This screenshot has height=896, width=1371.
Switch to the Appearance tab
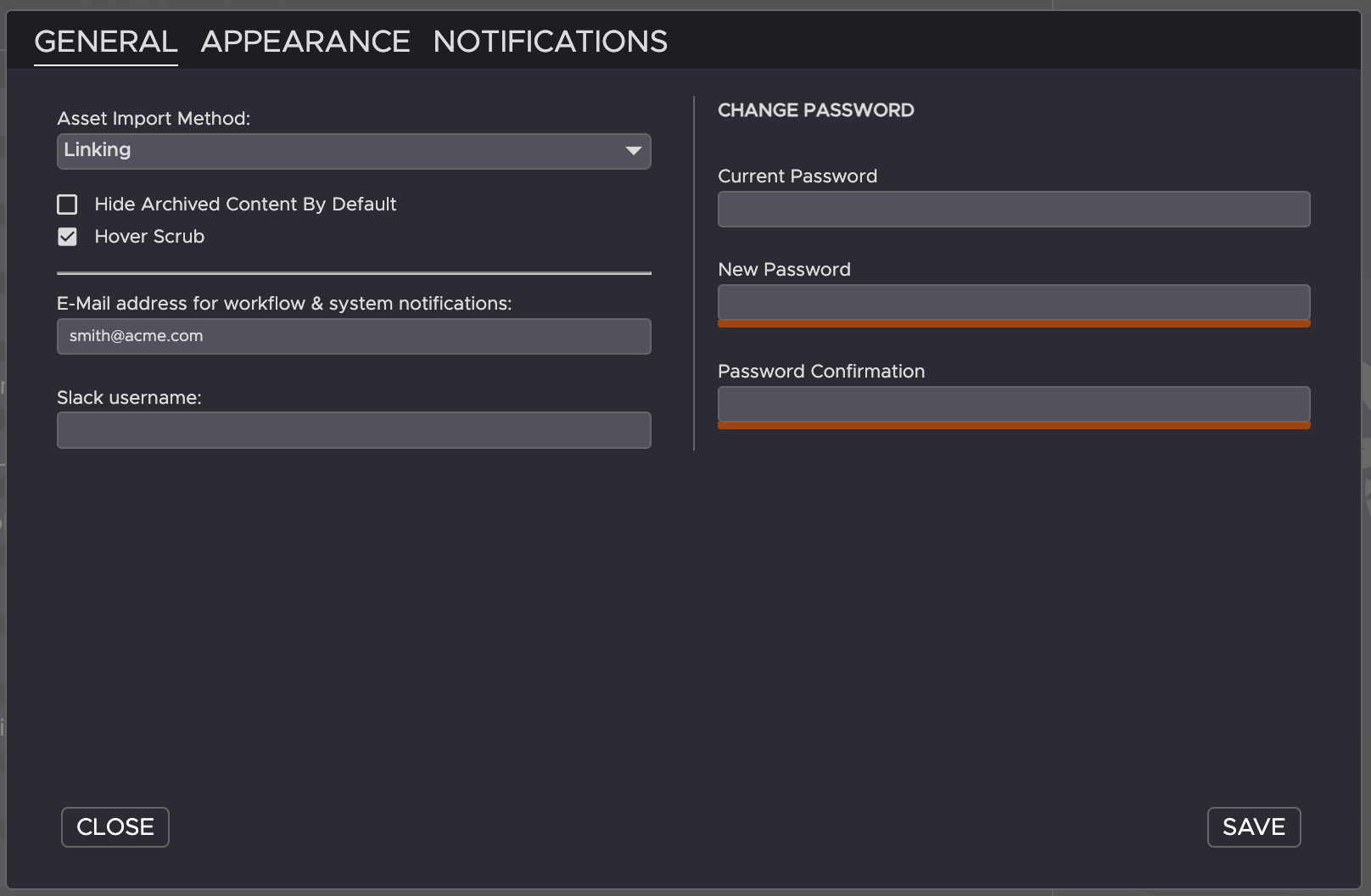[305, 42]
